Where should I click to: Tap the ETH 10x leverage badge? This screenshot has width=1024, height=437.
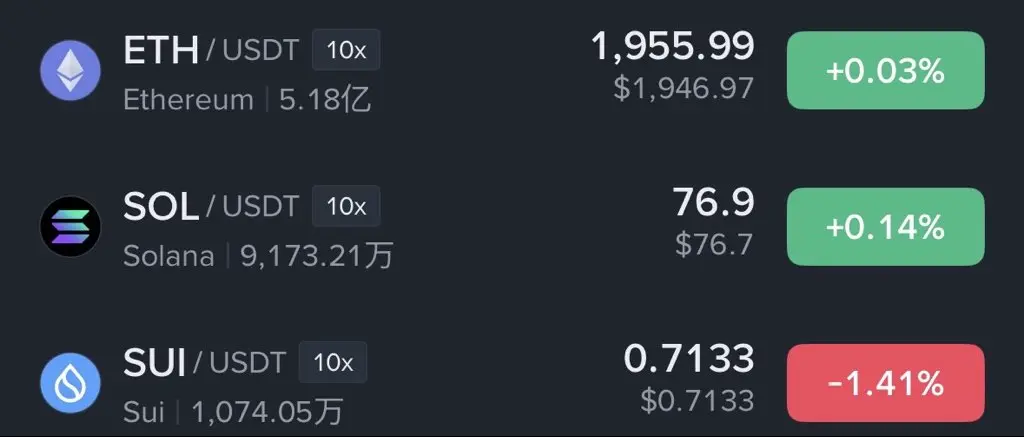(346, 50)
